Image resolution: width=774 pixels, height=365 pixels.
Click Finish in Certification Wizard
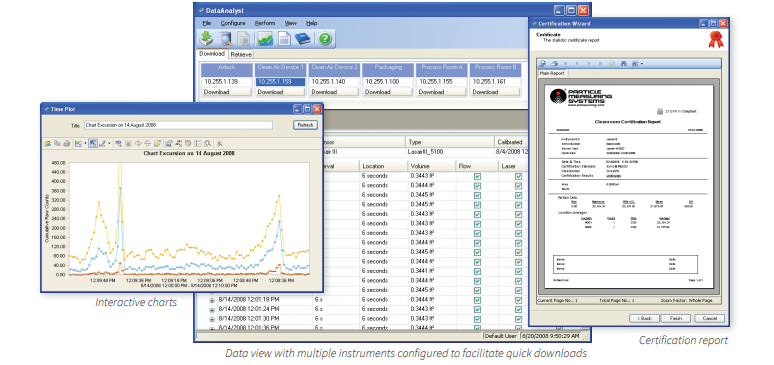tap(676, 319)
